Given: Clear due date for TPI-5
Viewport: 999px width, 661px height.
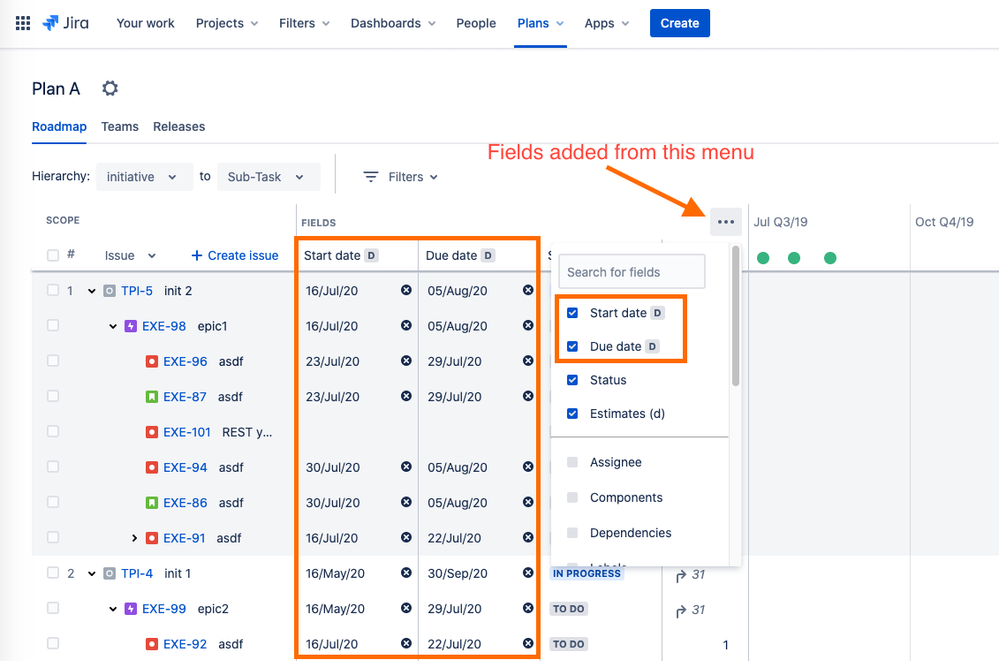Looking at the screenshot, I should click(x=528, y=290).
